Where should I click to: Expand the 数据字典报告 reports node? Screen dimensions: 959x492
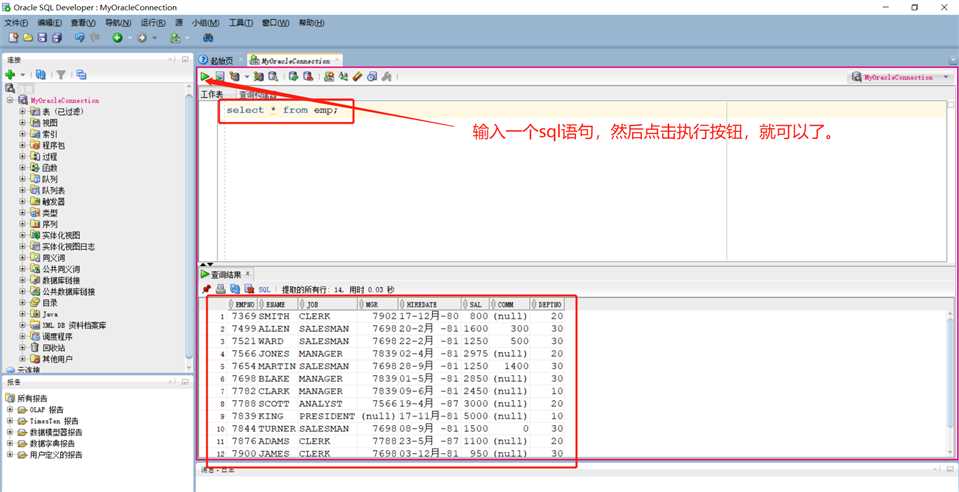point(10,443)
